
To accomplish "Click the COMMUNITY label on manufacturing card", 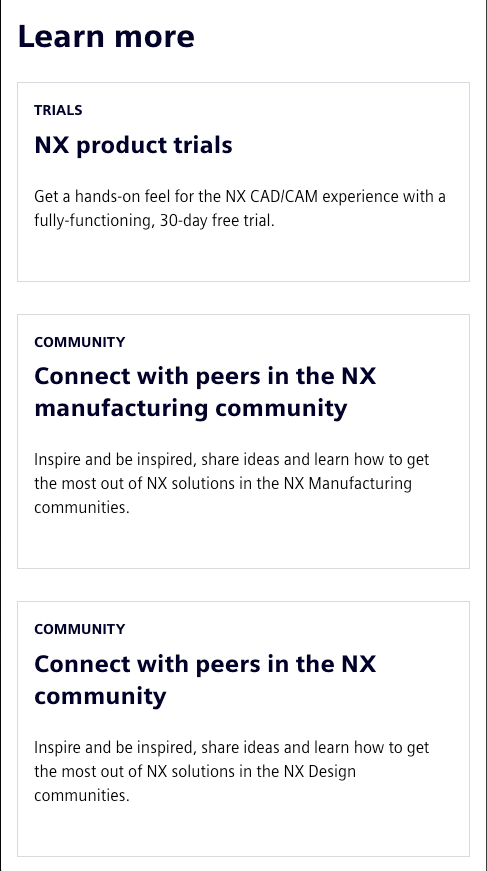I will [79, 342].
